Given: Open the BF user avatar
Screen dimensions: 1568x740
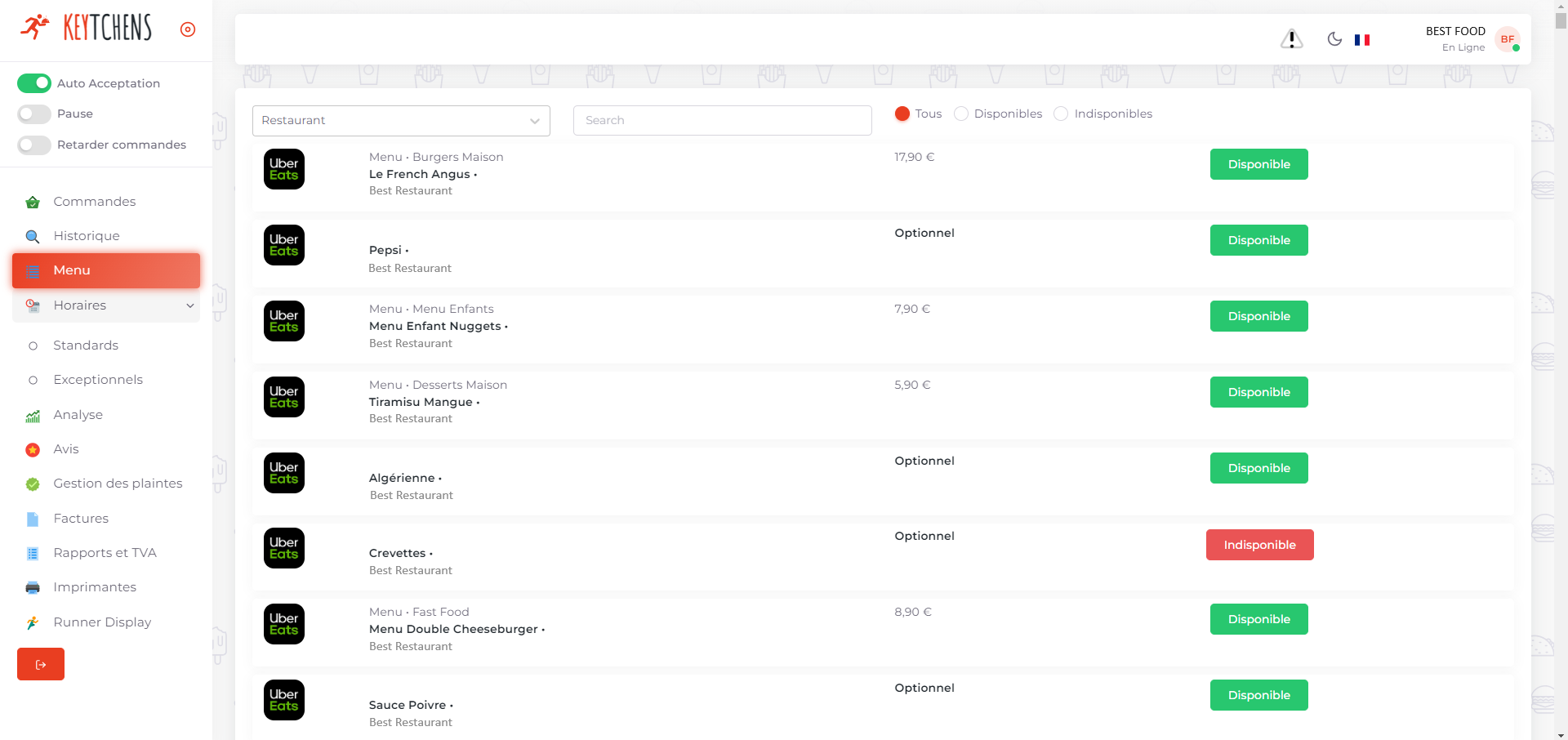Looking at the screenshot, I should (1507, 39).
